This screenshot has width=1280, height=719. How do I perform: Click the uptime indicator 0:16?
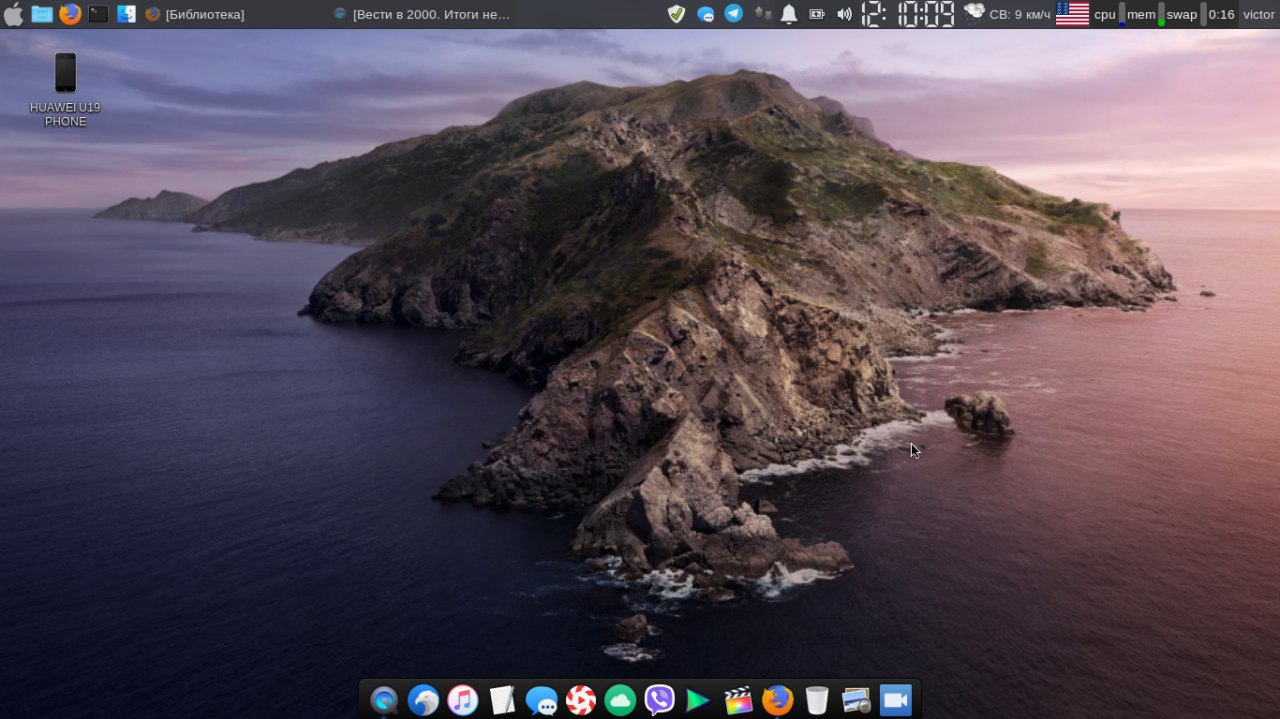(x=1221, y=14)
